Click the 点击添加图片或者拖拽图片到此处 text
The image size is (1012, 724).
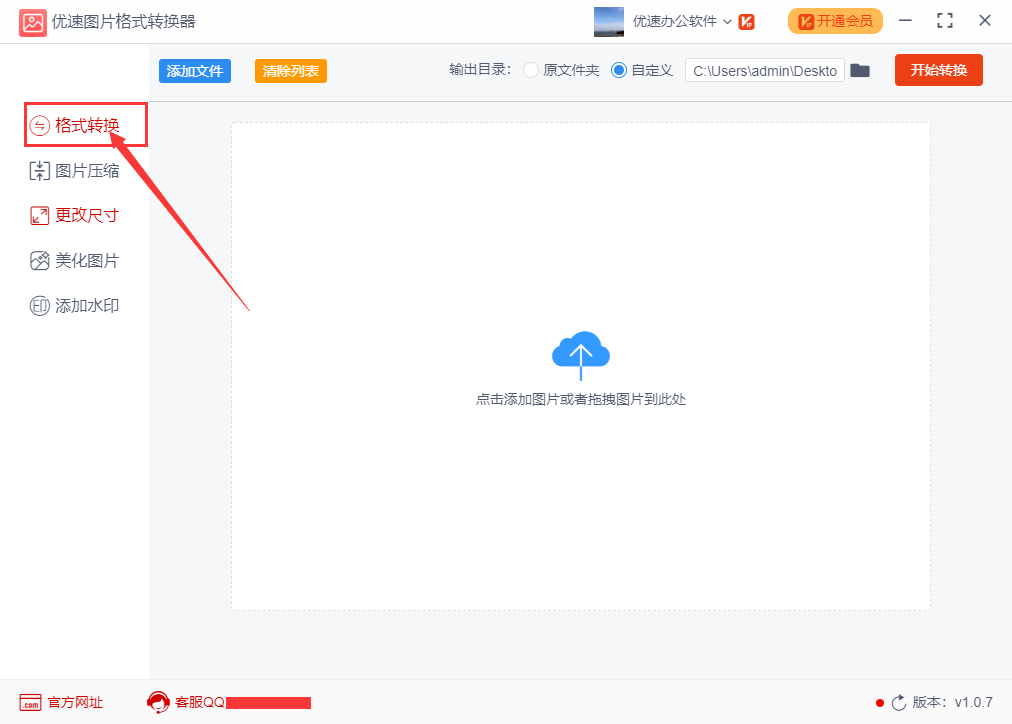pos(581,399)
